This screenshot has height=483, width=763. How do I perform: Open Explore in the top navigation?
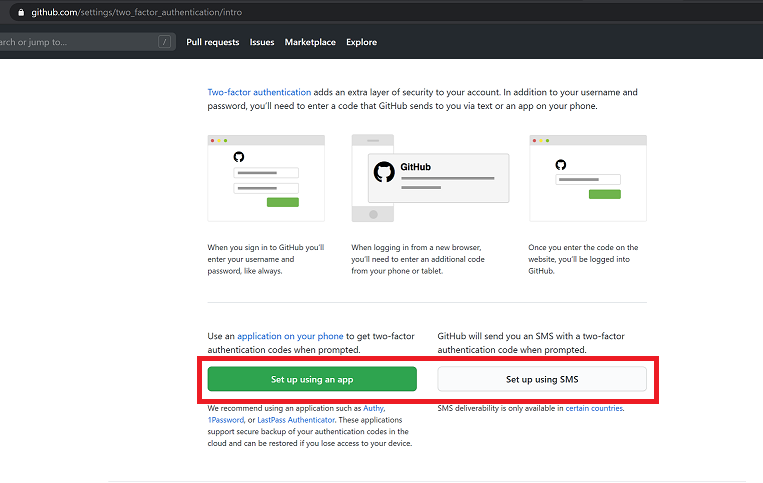point(362,42)
